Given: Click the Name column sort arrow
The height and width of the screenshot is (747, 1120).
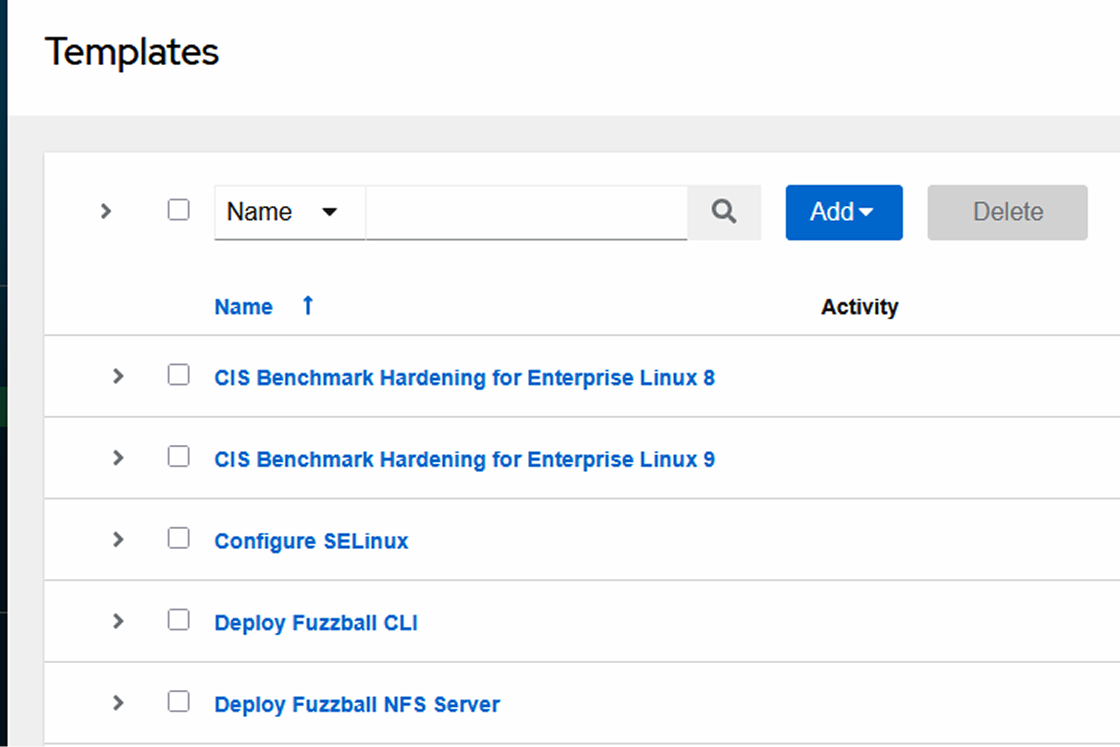Looking at the screenshot, I should 308,306.
